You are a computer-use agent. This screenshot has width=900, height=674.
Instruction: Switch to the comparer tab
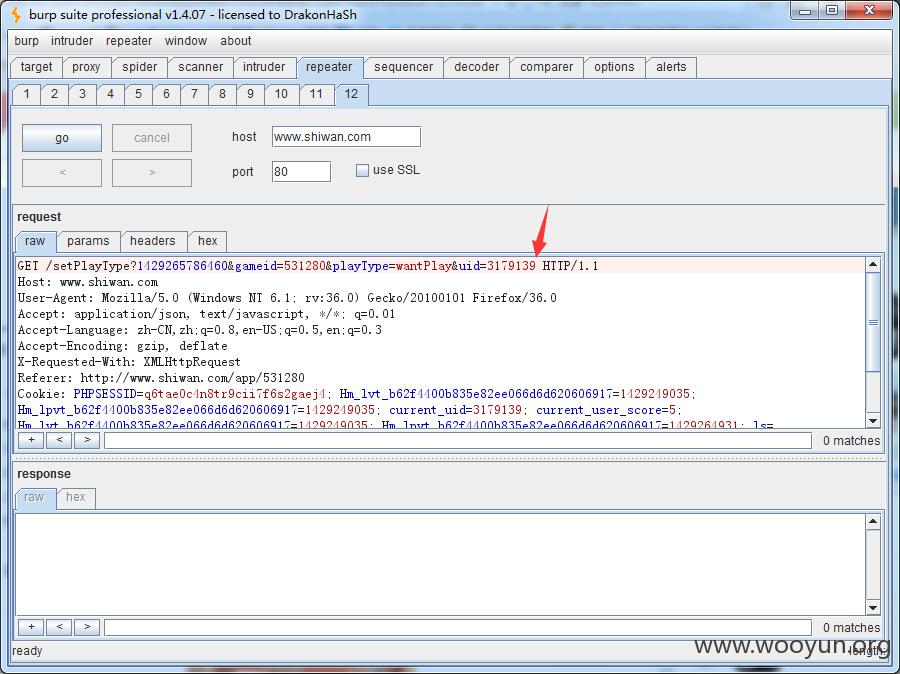(x=546, y=67)
